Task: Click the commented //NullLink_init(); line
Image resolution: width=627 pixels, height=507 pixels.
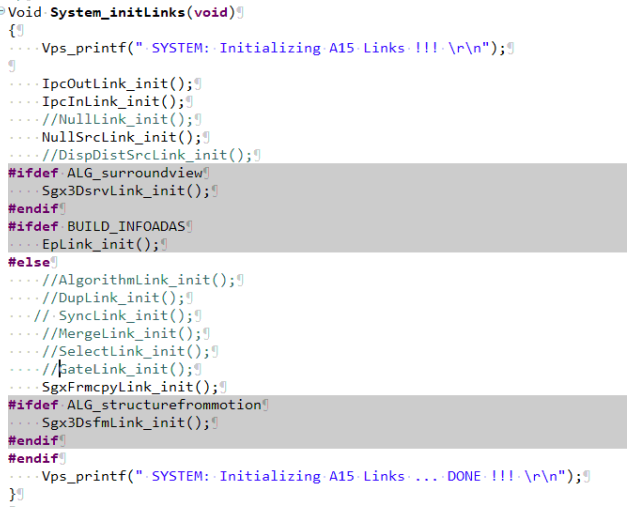Action: (x=118, y=120)
